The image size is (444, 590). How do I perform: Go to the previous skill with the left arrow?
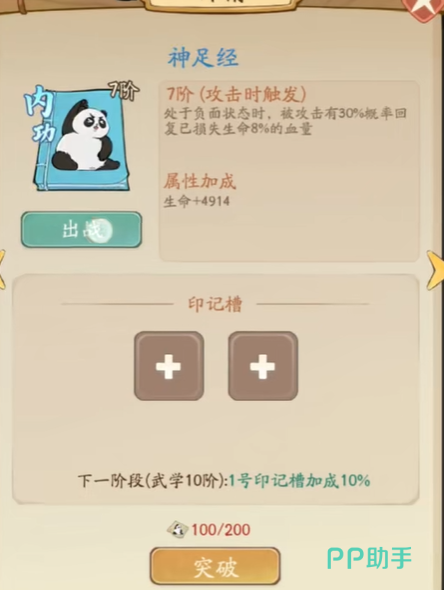pos(2,270)
